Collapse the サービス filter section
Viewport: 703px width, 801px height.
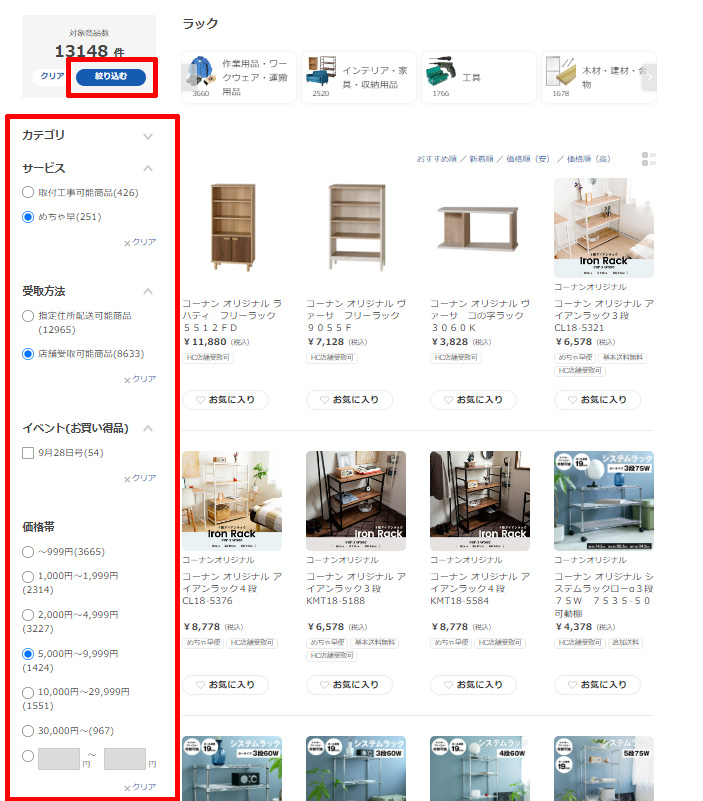click(148, 168)
